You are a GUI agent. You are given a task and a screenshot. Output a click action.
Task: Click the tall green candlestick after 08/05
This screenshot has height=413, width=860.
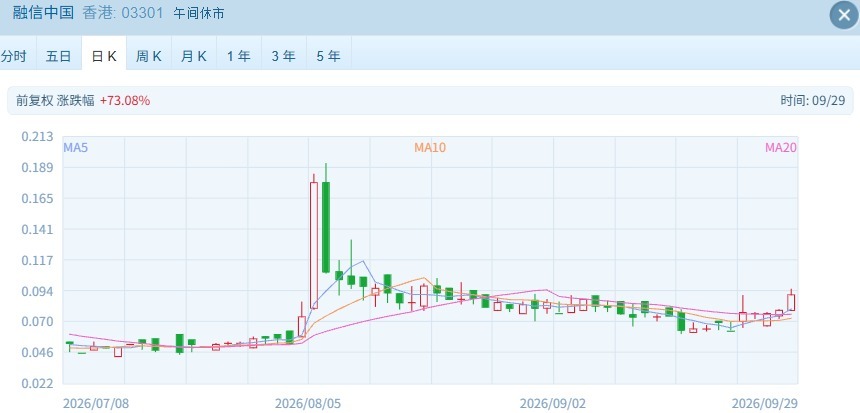(326, 227)
